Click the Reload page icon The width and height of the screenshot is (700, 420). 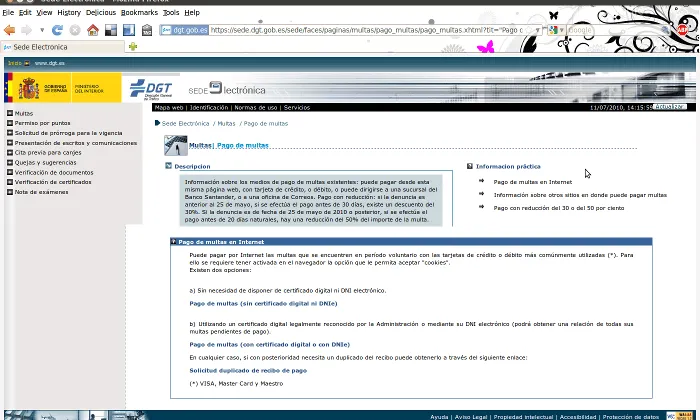[58, 30]
